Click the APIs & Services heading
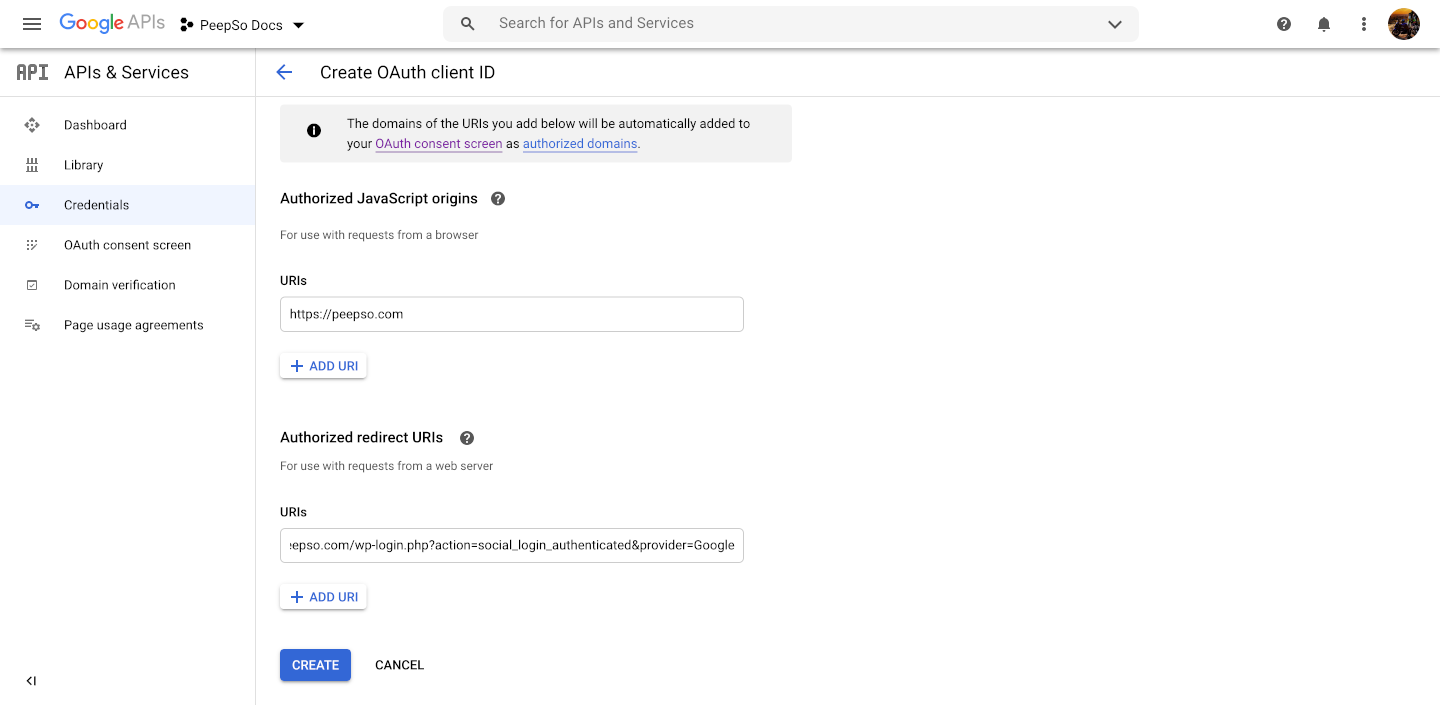This screenshot has width=1440, height=705. [x=126, y=72]
